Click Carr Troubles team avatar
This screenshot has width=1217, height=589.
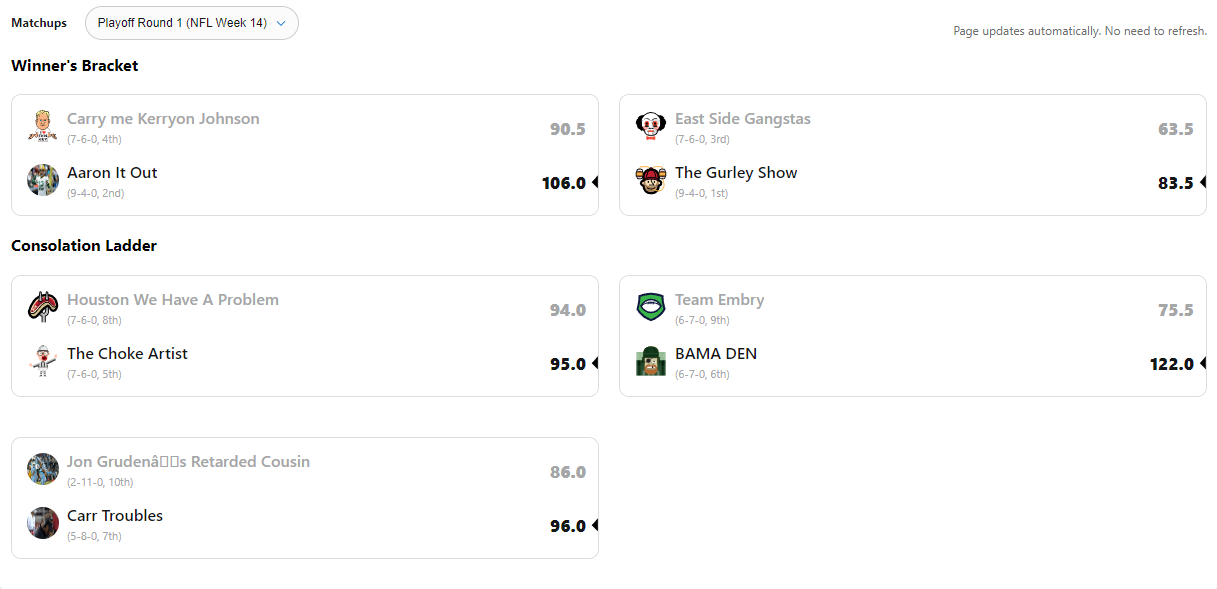[43, 523]
